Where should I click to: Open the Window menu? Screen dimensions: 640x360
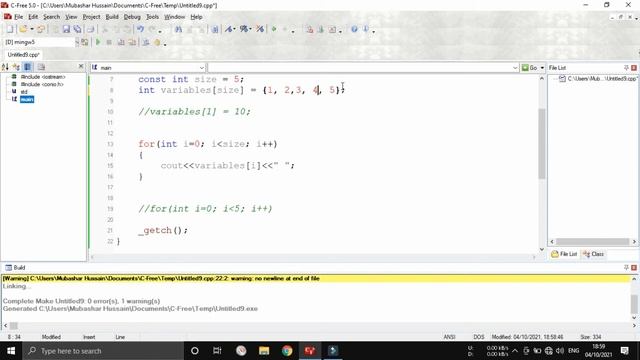174,17
